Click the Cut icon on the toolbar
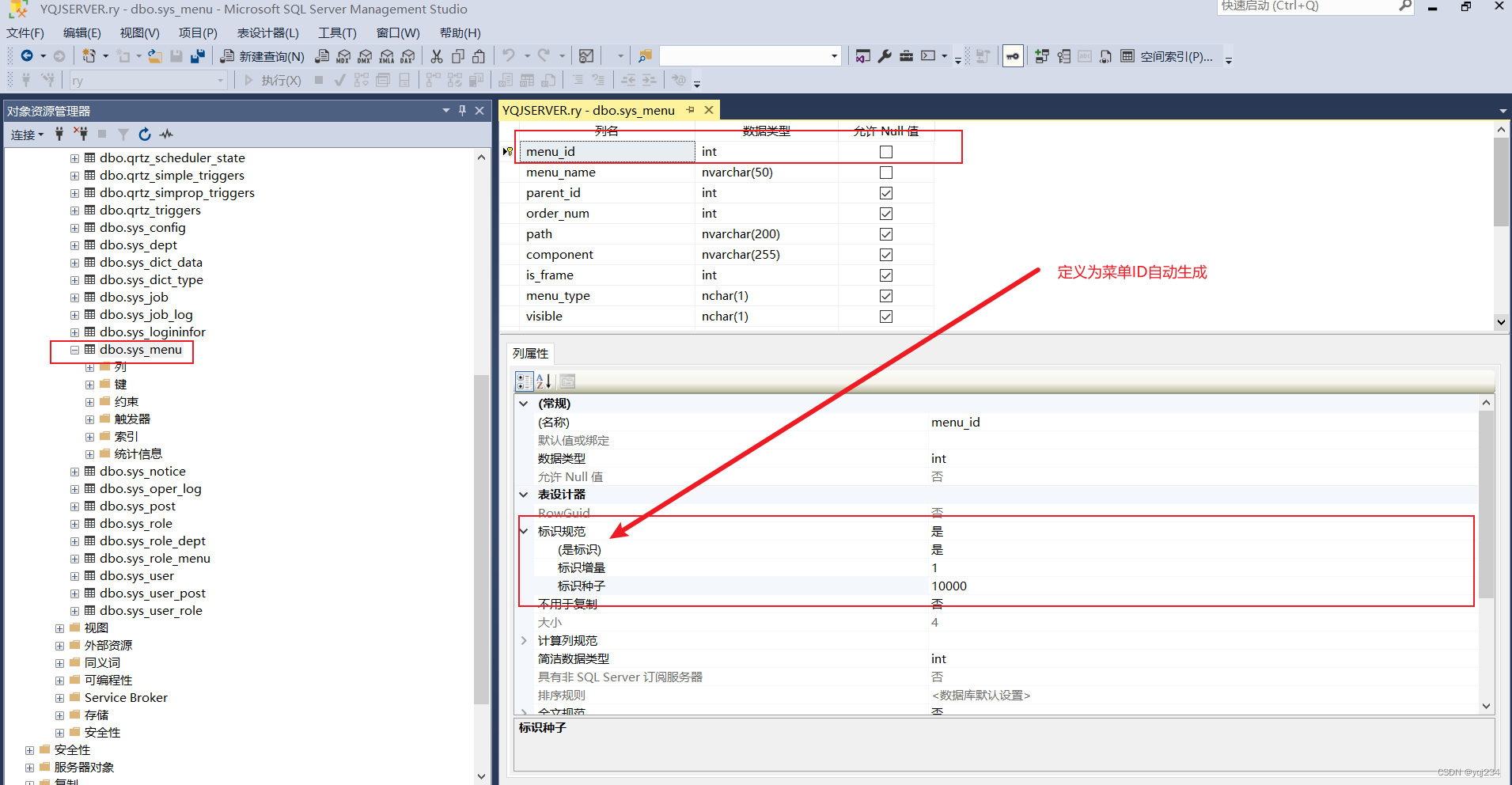 coord(437,55)
